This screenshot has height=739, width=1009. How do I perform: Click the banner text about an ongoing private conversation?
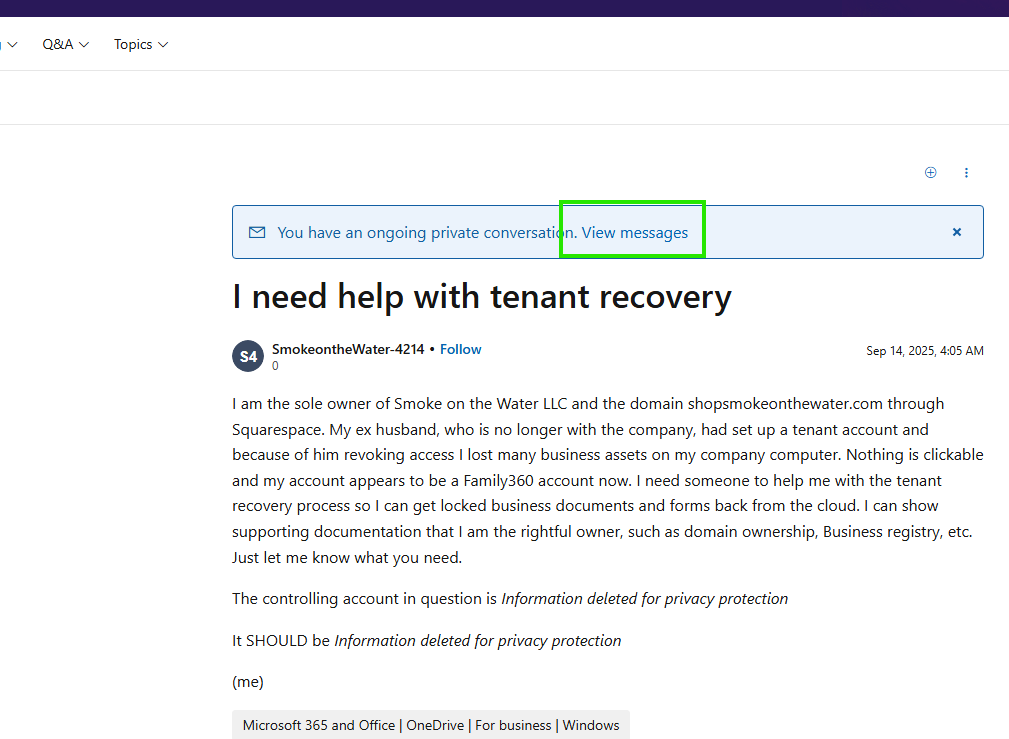(427, 232)
